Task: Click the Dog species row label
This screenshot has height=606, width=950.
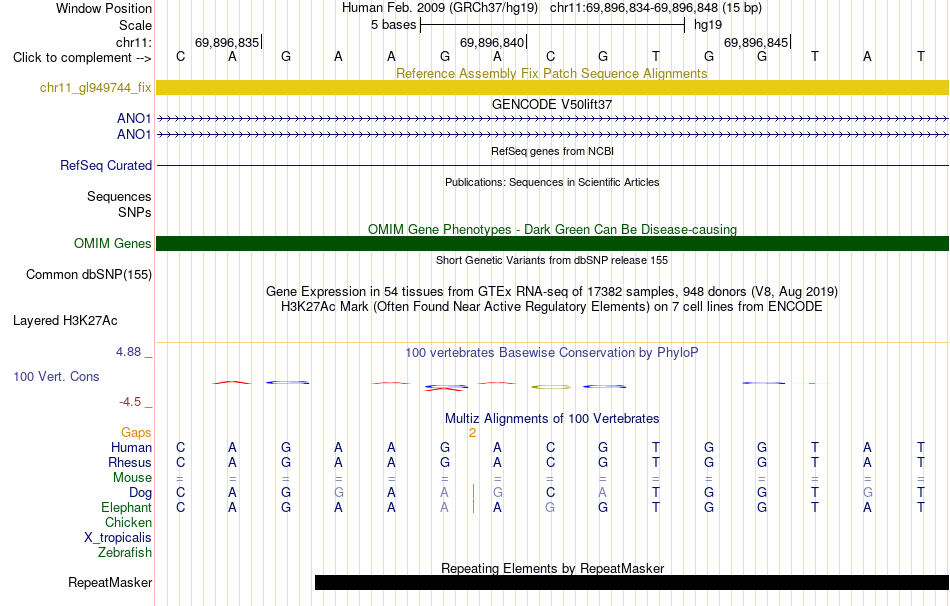Action: [x=140, y=493]
